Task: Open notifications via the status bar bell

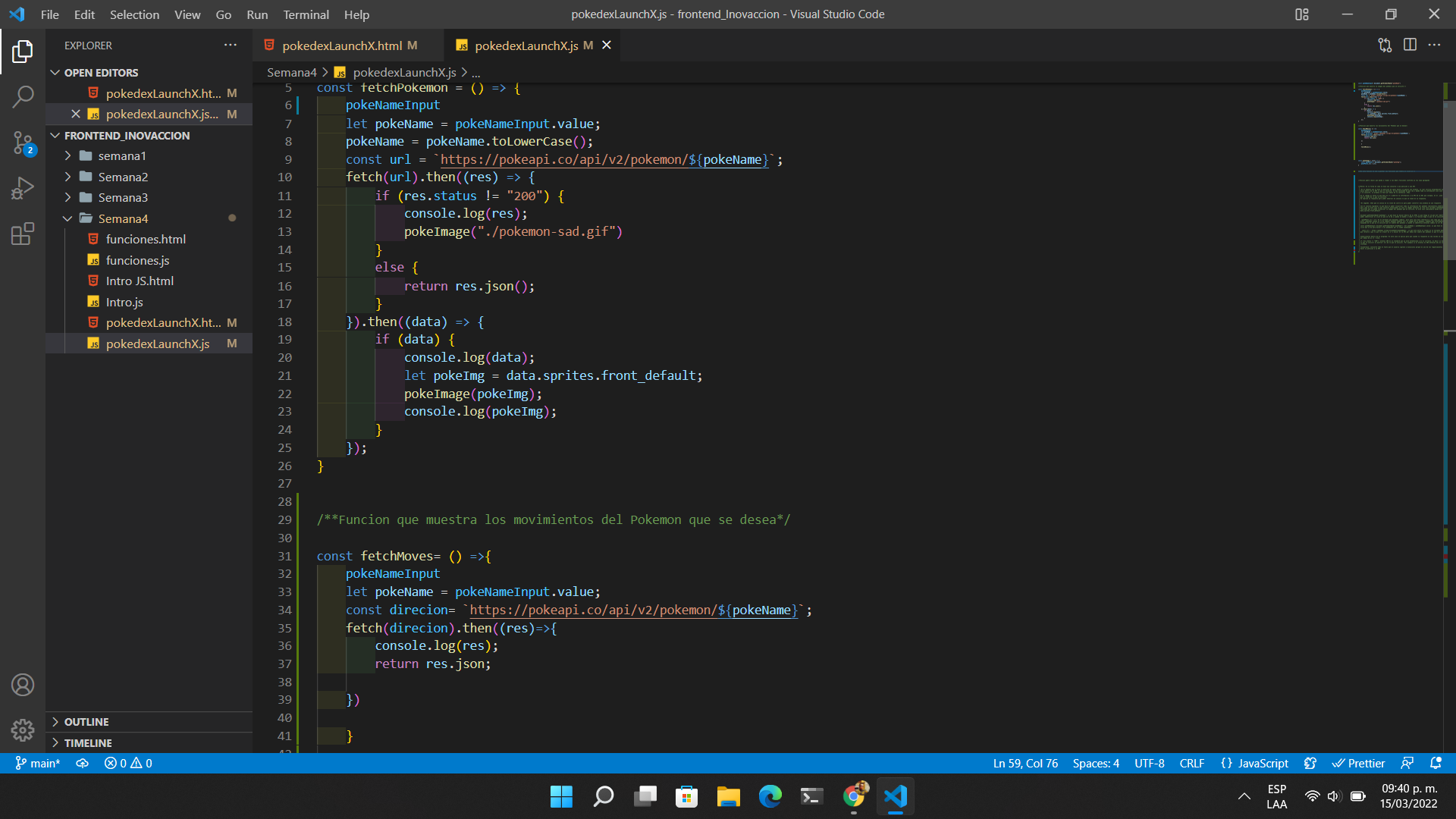Action: point(1437,763)
